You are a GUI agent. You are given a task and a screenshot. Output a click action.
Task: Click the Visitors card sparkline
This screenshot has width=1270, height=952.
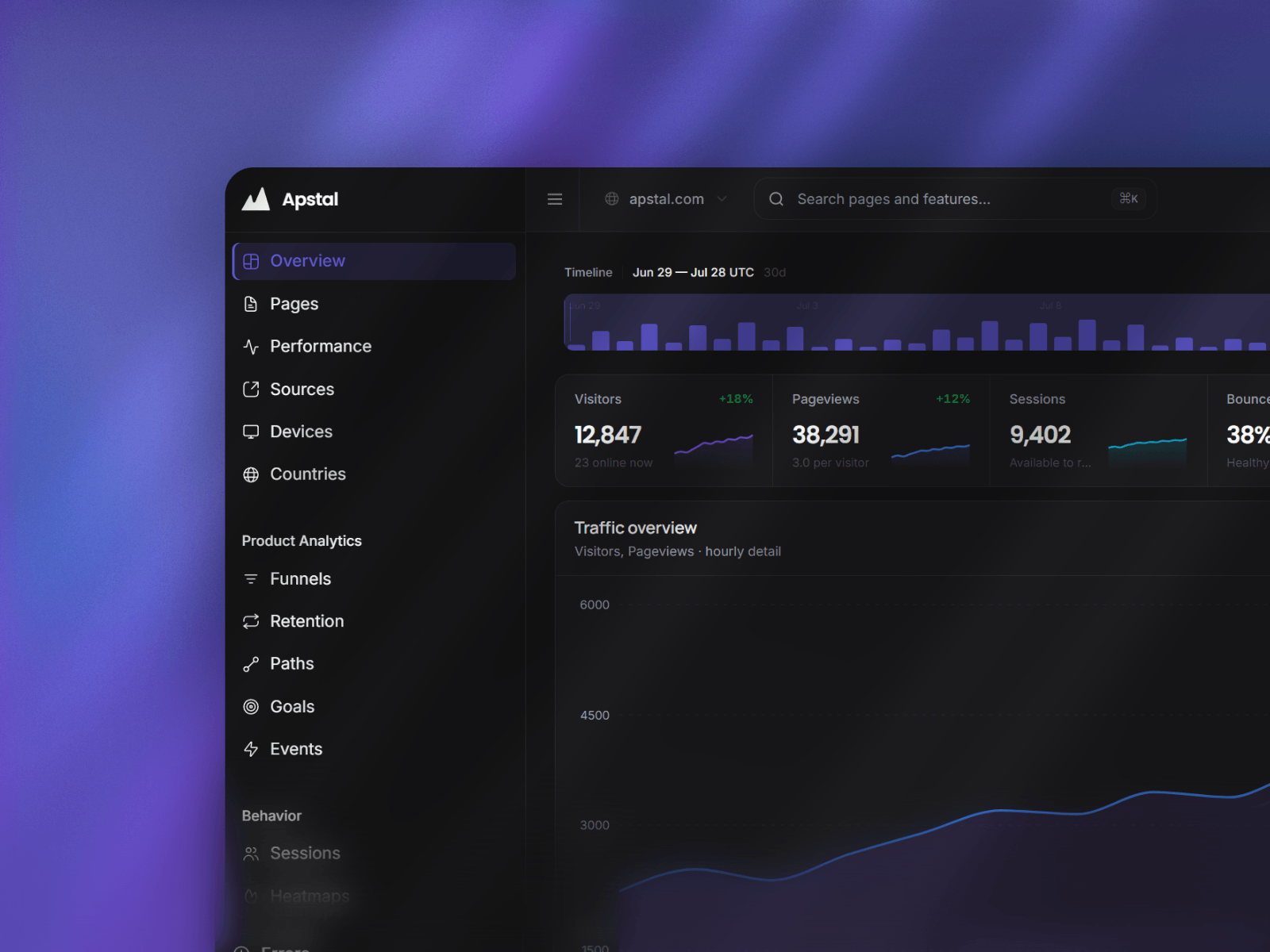[x=714, y=447]
